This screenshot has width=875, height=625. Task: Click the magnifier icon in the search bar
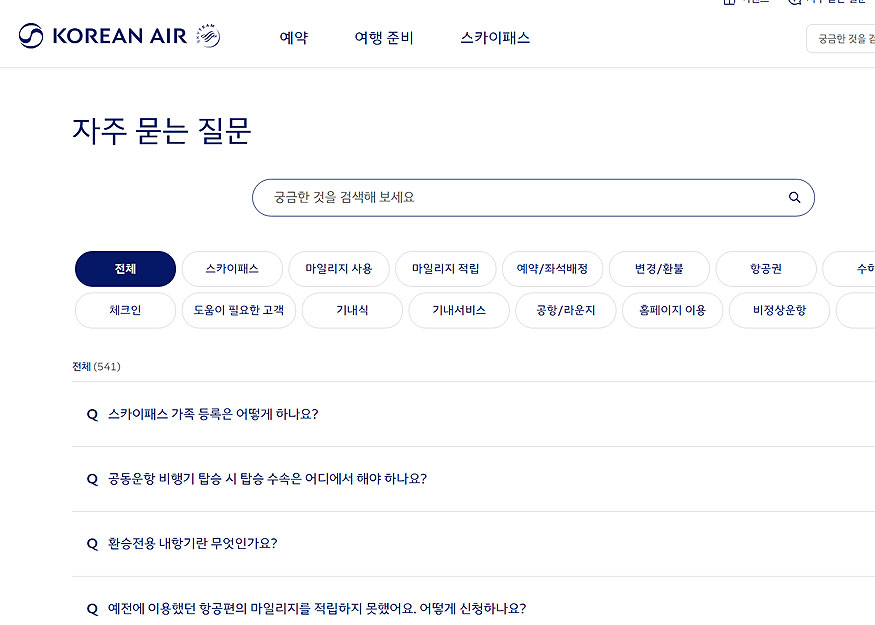[794, 198]
